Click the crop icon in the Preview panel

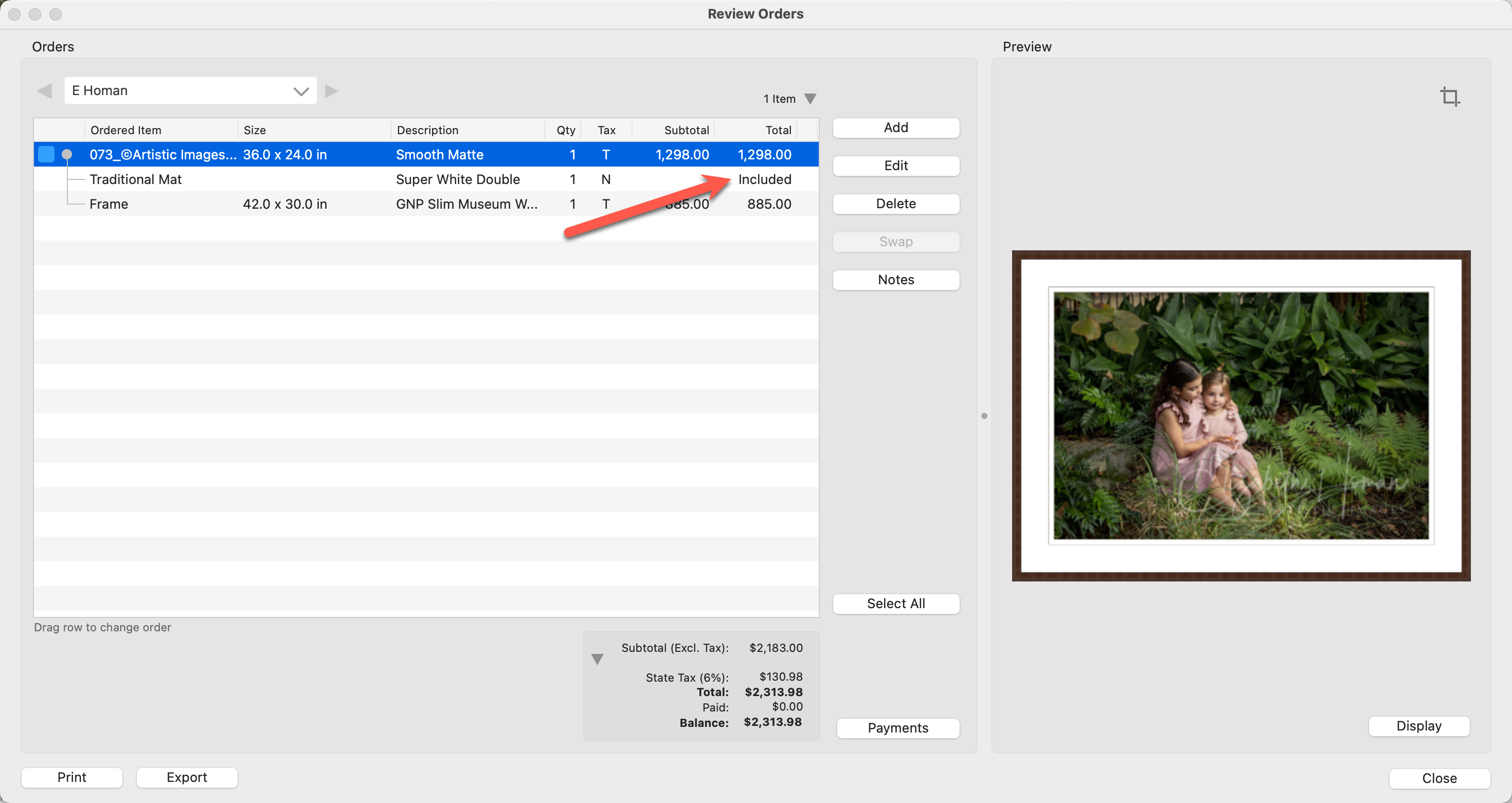tap(1450, 96)
